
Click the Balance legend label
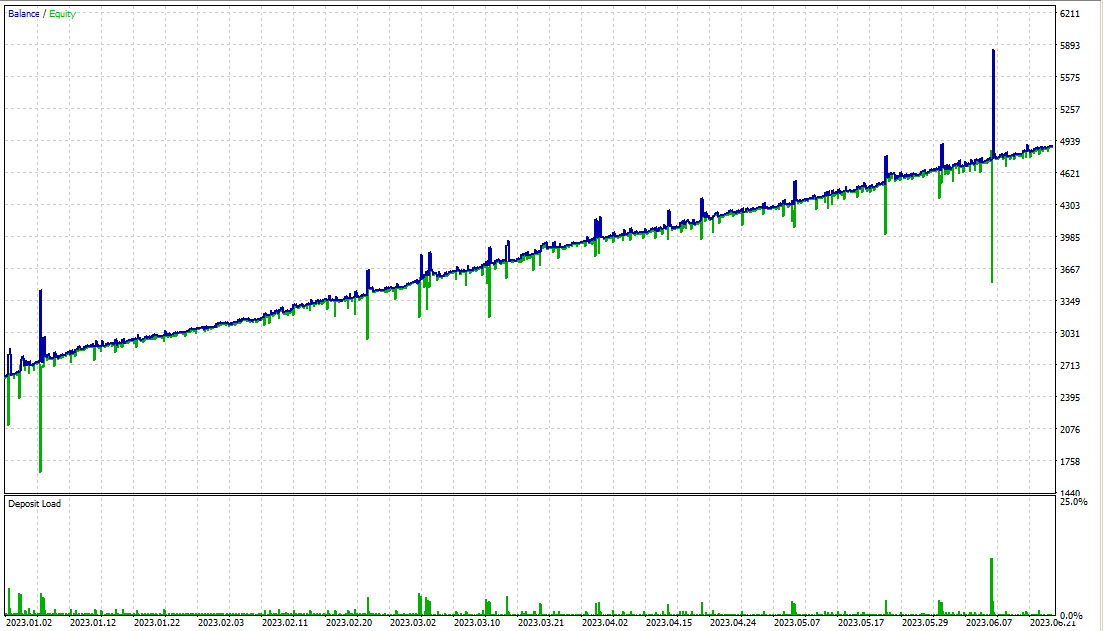coord(23,14)
